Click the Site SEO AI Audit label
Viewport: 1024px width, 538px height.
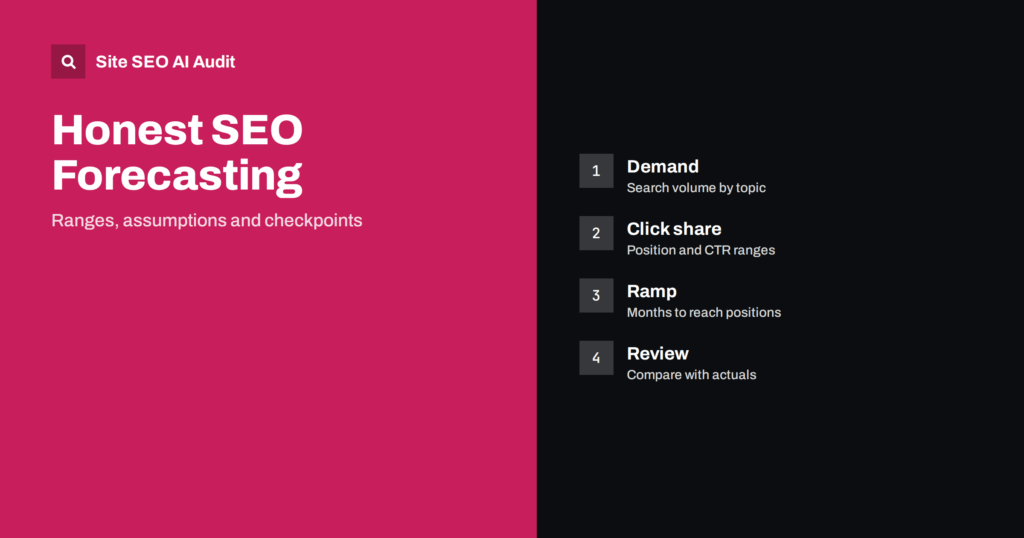(165, 61)
